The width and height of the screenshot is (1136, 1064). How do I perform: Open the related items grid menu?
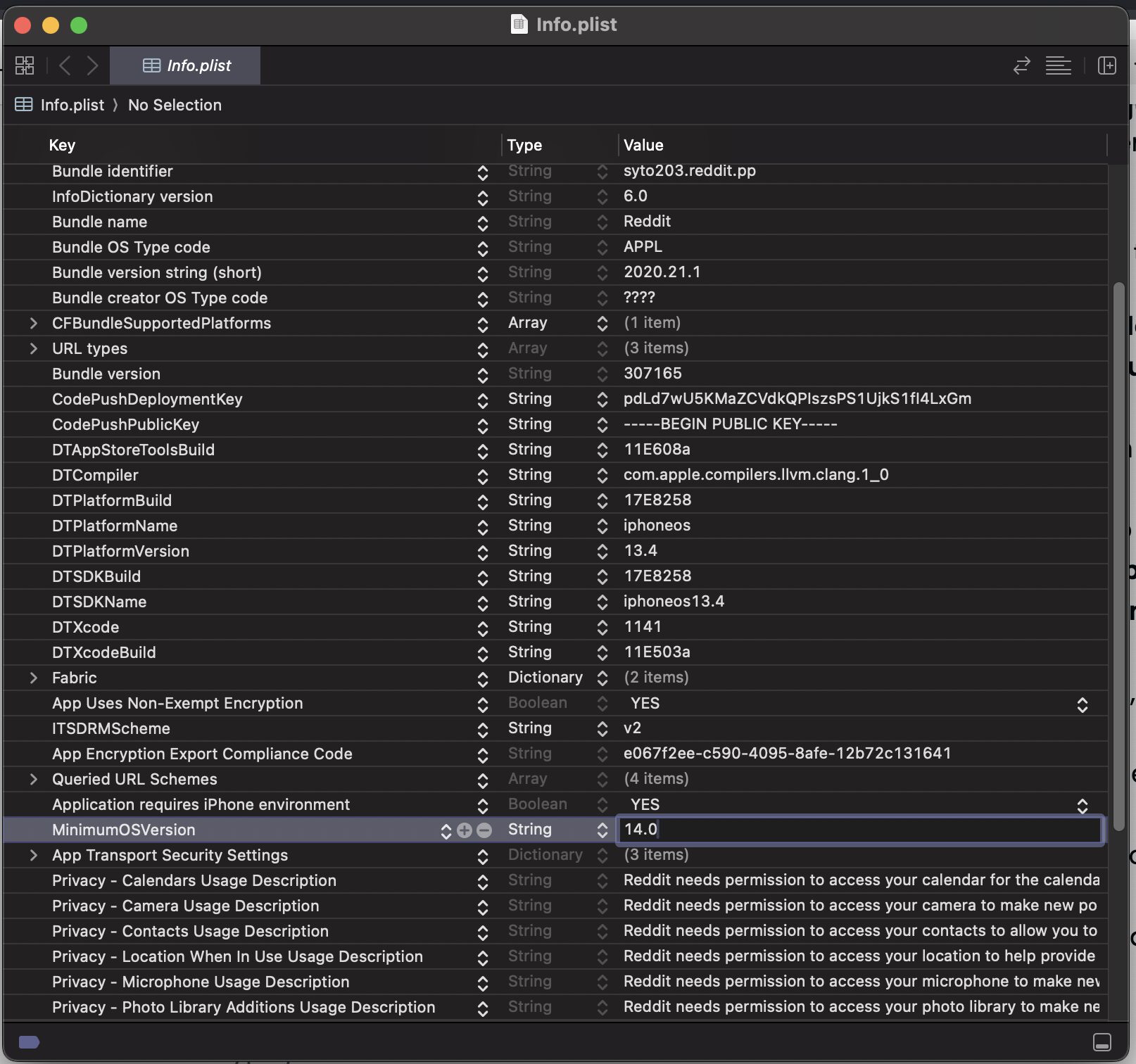pos(25,65)
